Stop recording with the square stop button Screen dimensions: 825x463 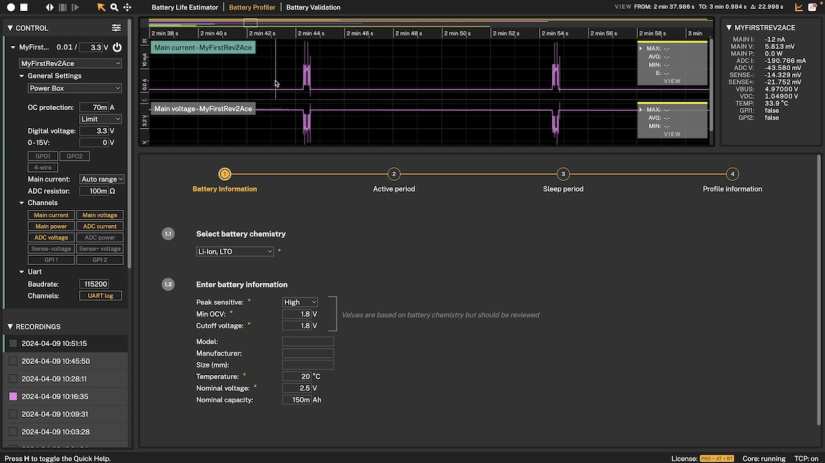(x=24, y=7)
